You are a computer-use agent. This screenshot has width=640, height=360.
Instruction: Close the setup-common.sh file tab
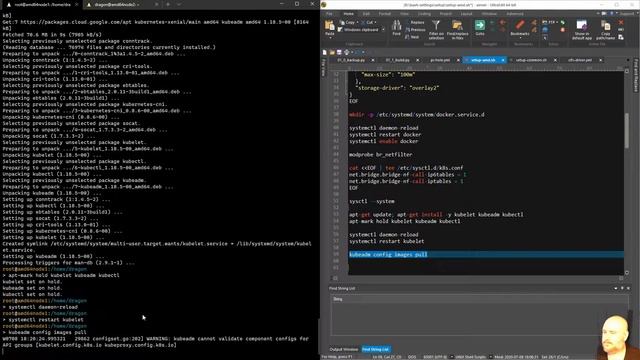point(555,60)
